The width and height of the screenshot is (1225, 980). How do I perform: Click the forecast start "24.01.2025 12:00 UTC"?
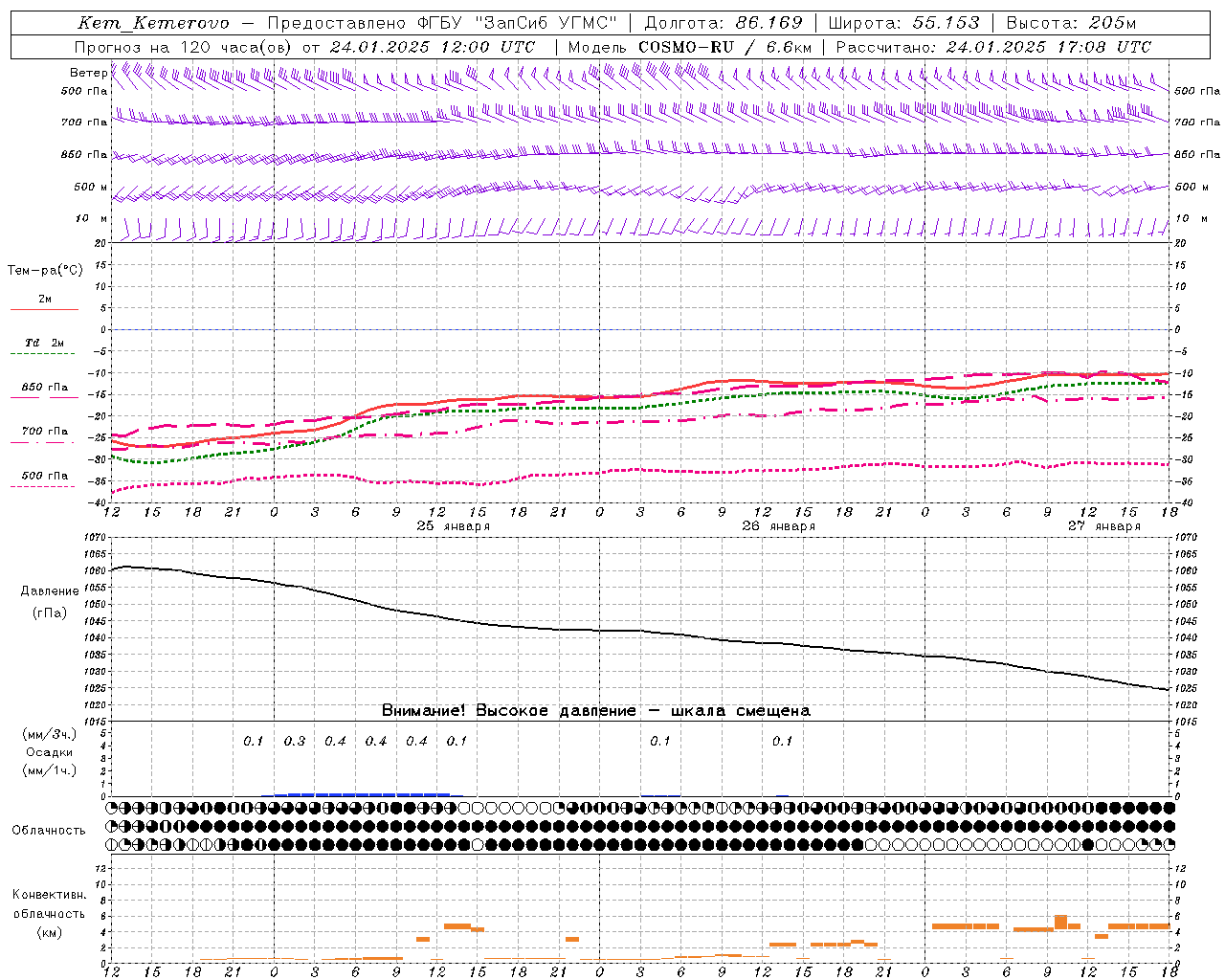click(433, 47)
